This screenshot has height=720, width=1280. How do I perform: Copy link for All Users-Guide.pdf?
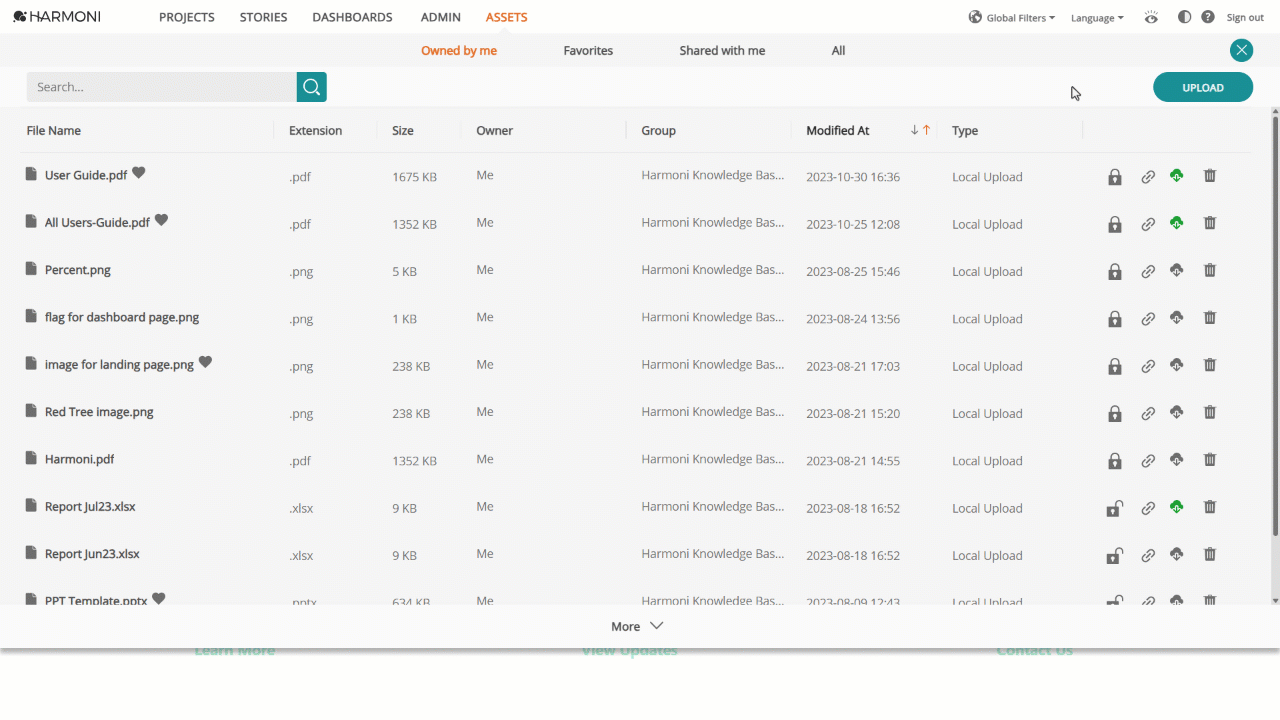click(x=1148, y=224)
